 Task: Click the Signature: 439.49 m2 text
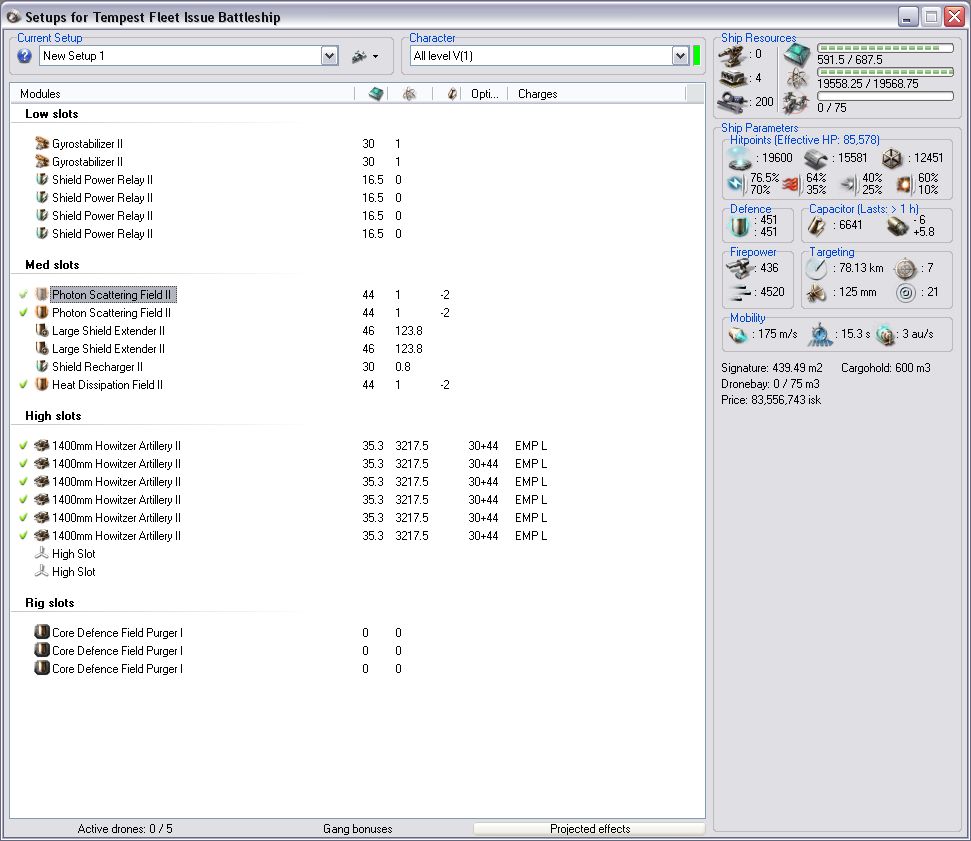tap(772, 368)
